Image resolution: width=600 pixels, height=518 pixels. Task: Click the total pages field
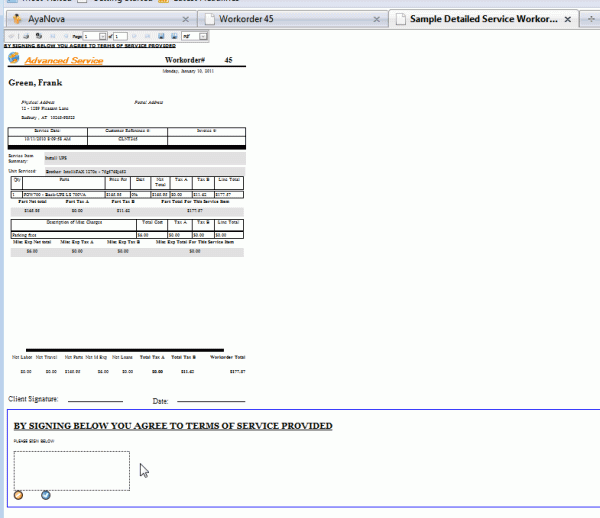click(x=121, y=36)
